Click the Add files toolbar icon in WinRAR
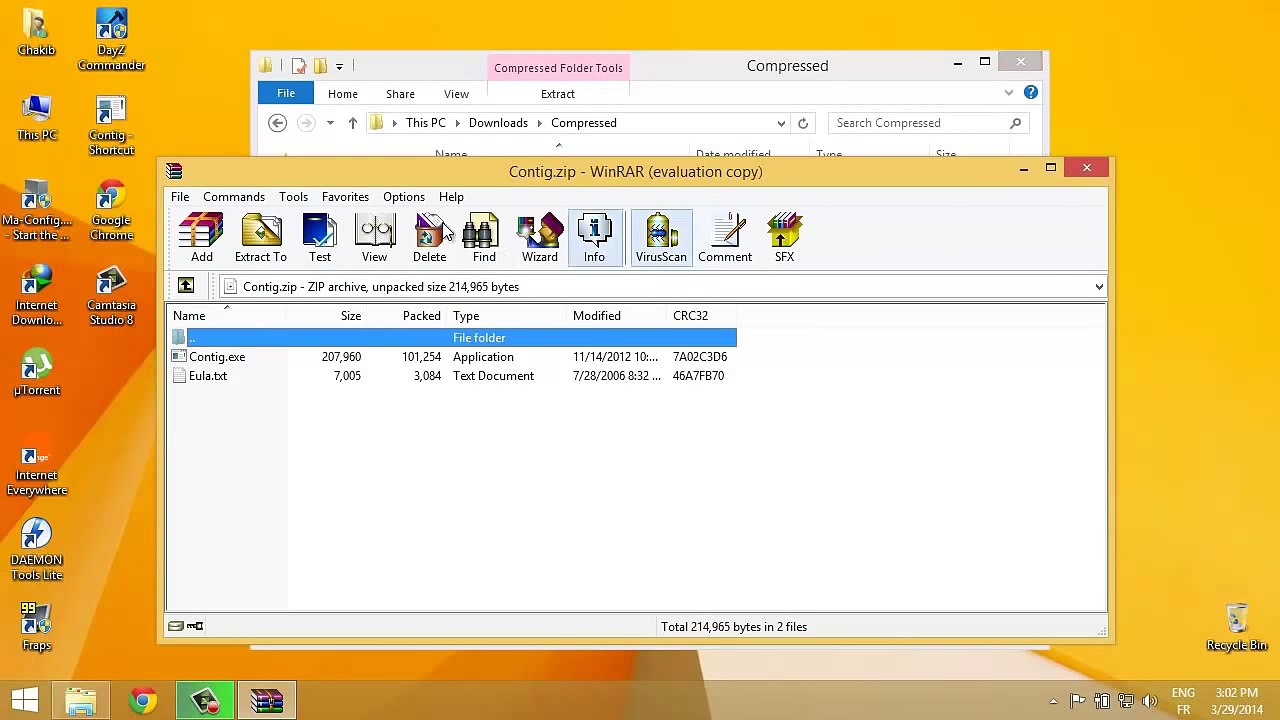Viewport: 1280px width, 720px height. 201,238
